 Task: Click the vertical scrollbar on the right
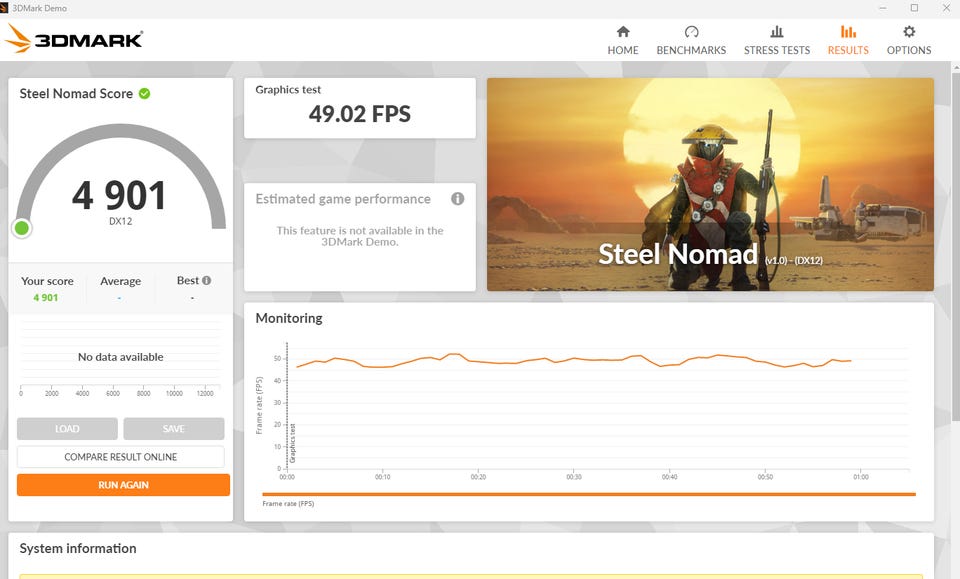955,245
